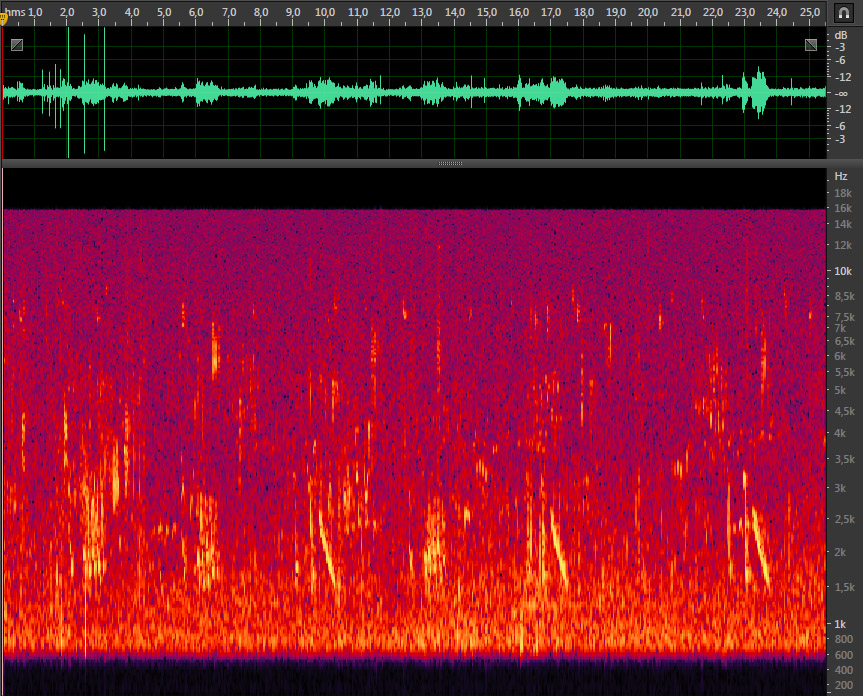Click the 6k mark on the frequency scale
Viewport: 863px width, 696px height.
[840, 356]
